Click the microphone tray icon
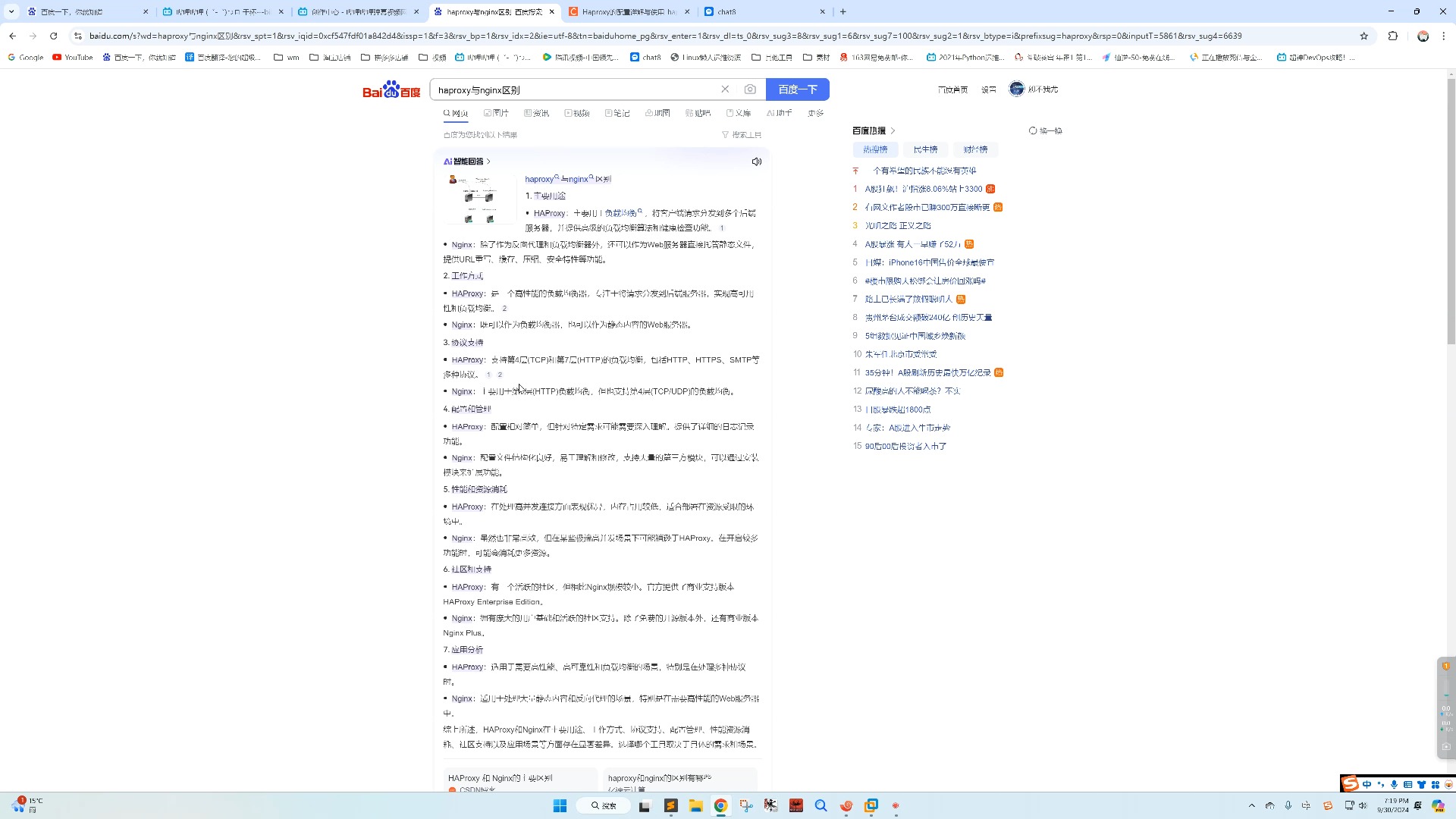 [x=1288, y=805]
